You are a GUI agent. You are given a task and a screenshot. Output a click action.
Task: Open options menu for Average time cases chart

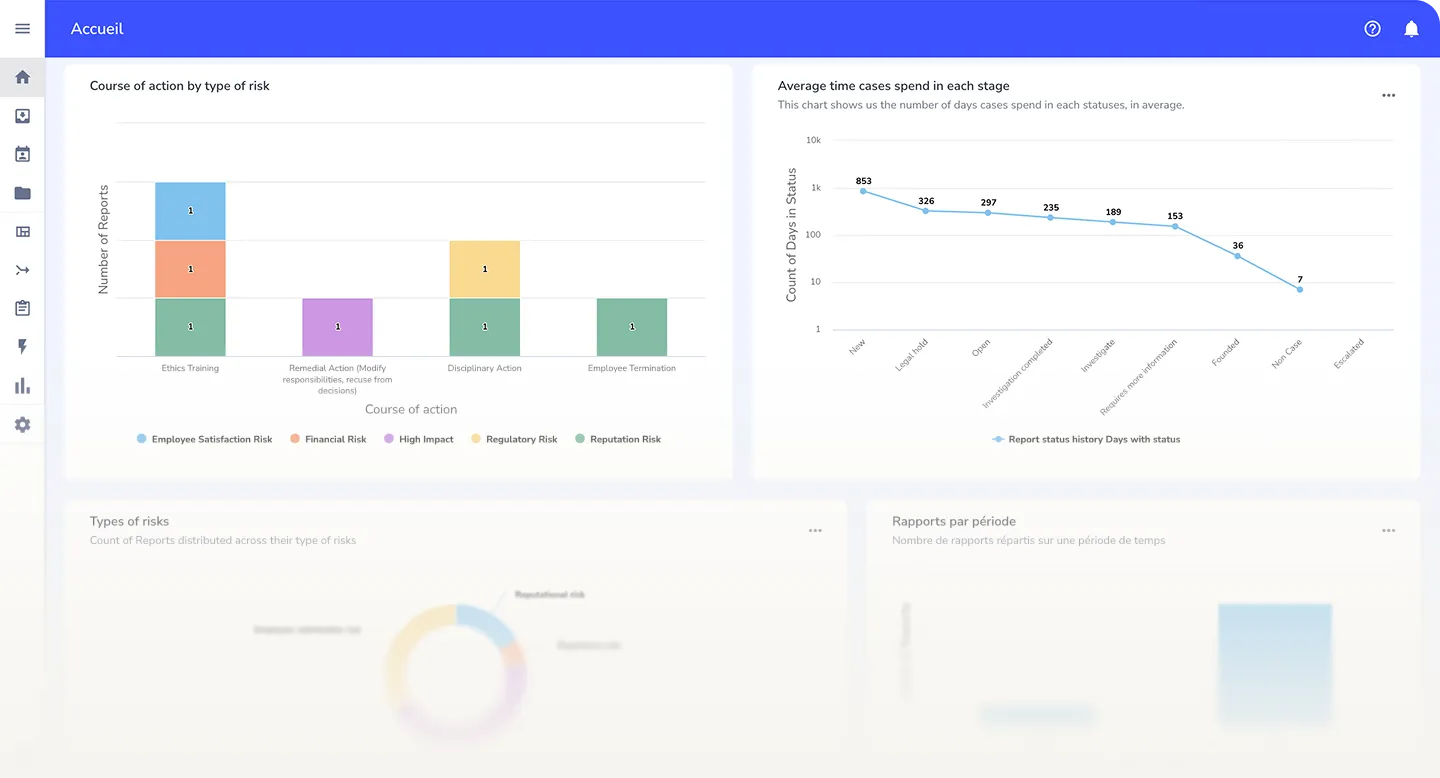coord(1388,96)
